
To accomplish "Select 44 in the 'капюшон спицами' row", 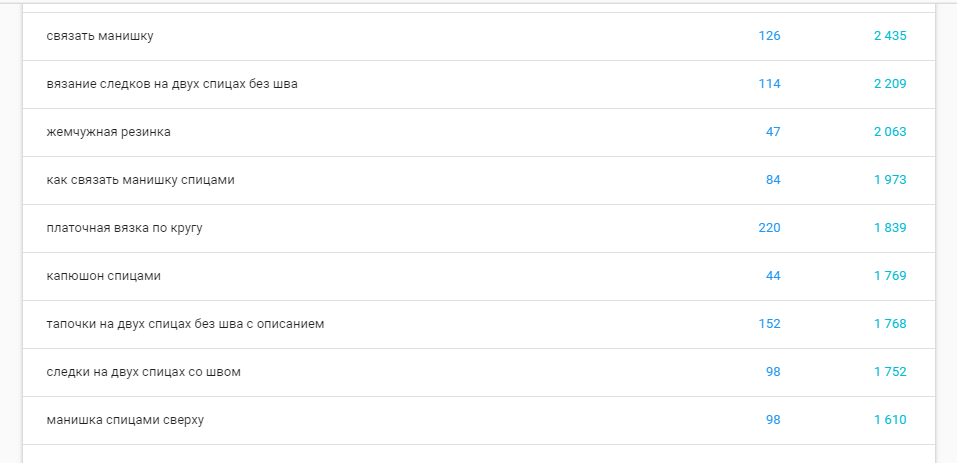I will 773,276.
